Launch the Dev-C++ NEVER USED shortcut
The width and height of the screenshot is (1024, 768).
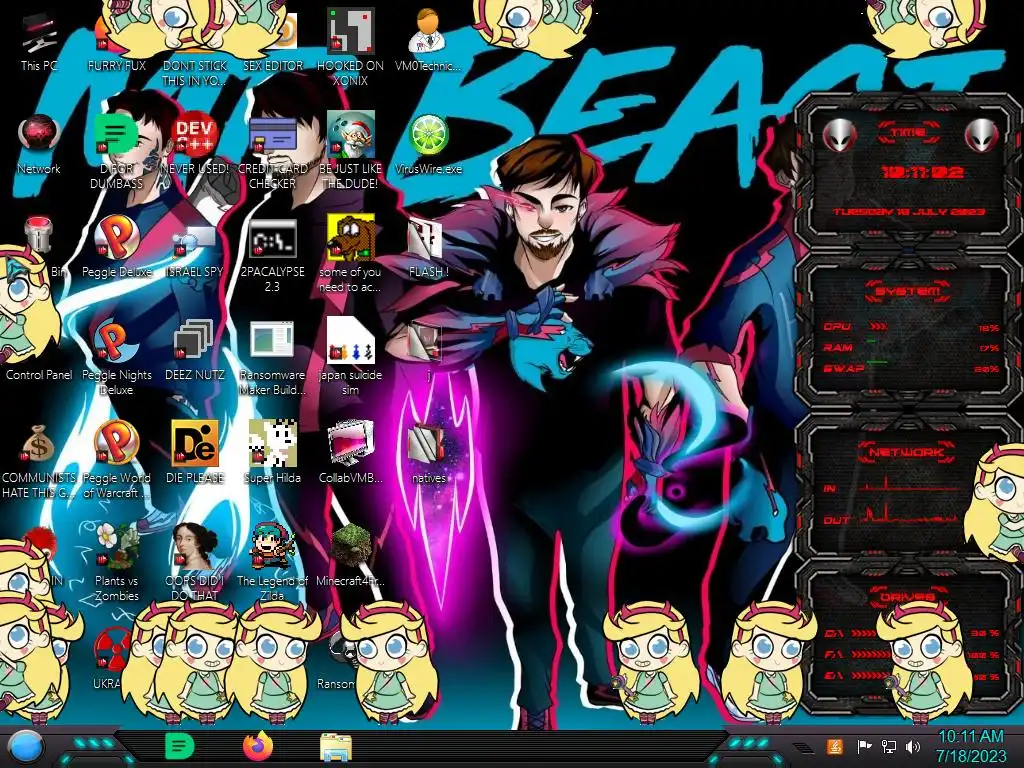195,144
